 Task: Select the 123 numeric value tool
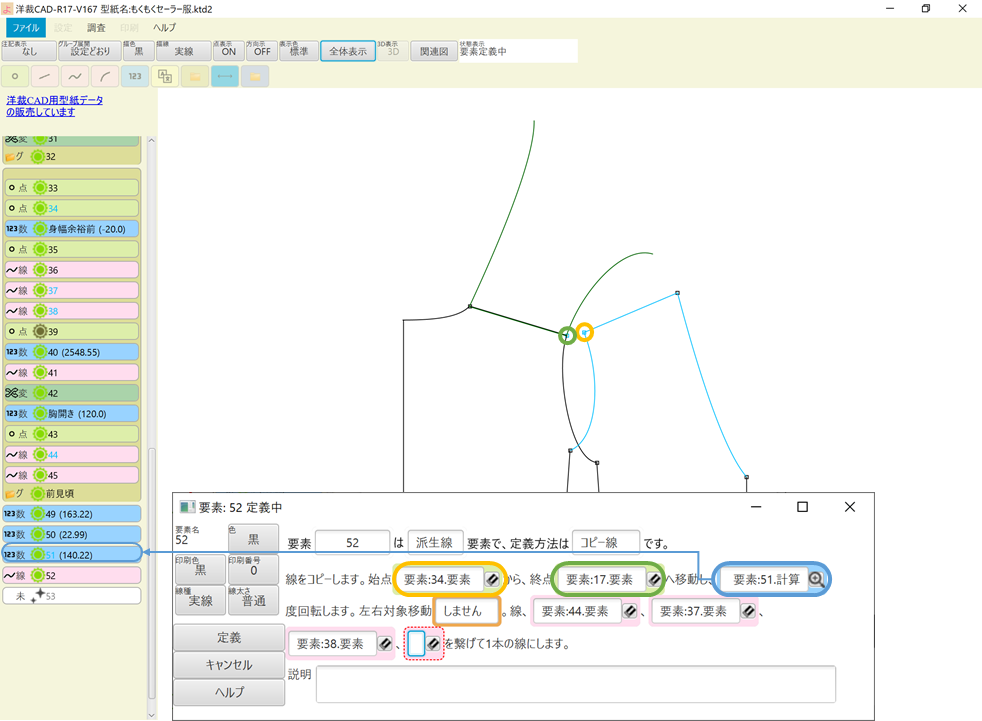pos(134,75)
